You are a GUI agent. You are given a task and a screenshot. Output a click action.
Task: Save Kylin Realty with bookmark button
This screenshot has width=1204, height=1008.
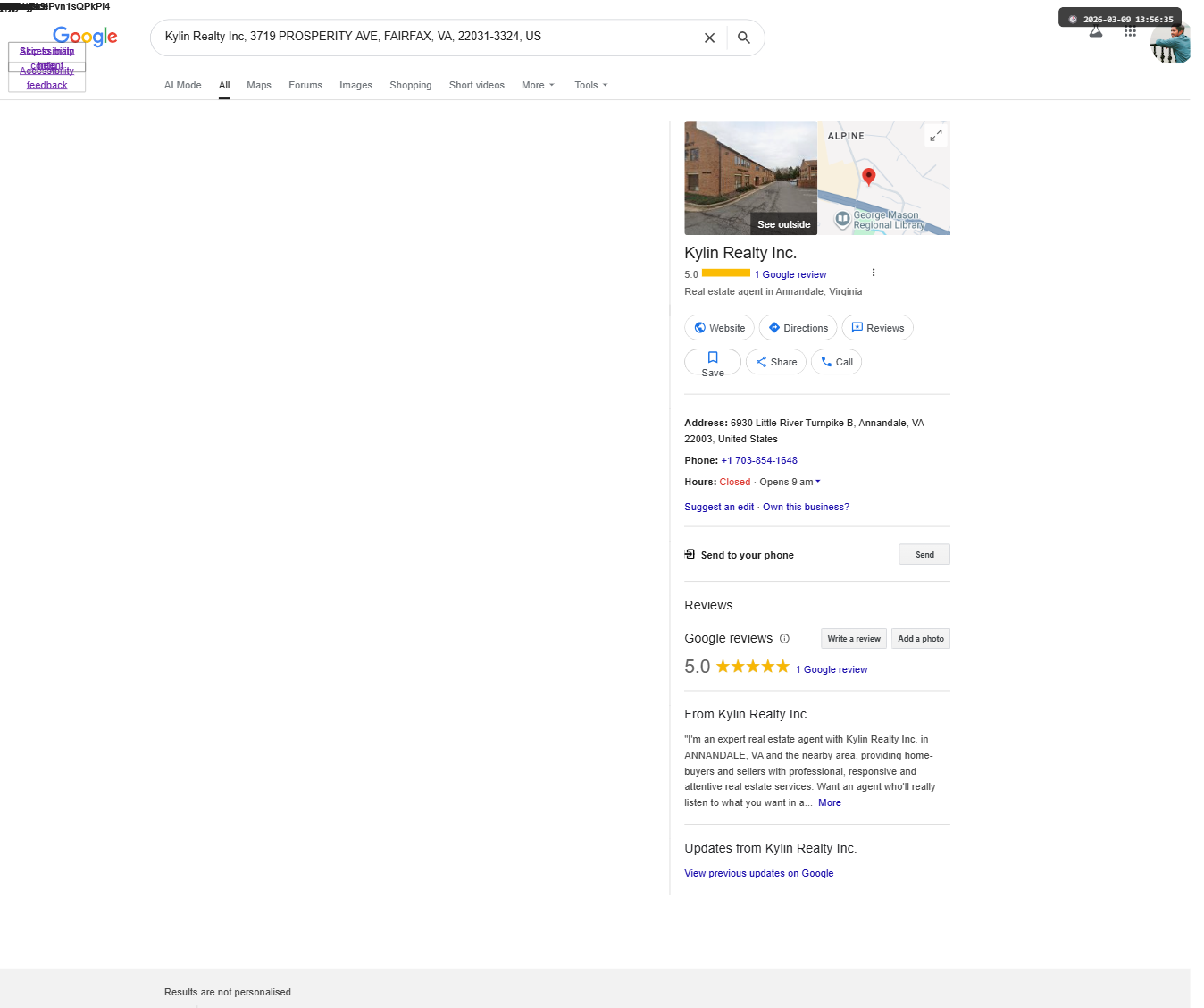click(x=713, y=362)
